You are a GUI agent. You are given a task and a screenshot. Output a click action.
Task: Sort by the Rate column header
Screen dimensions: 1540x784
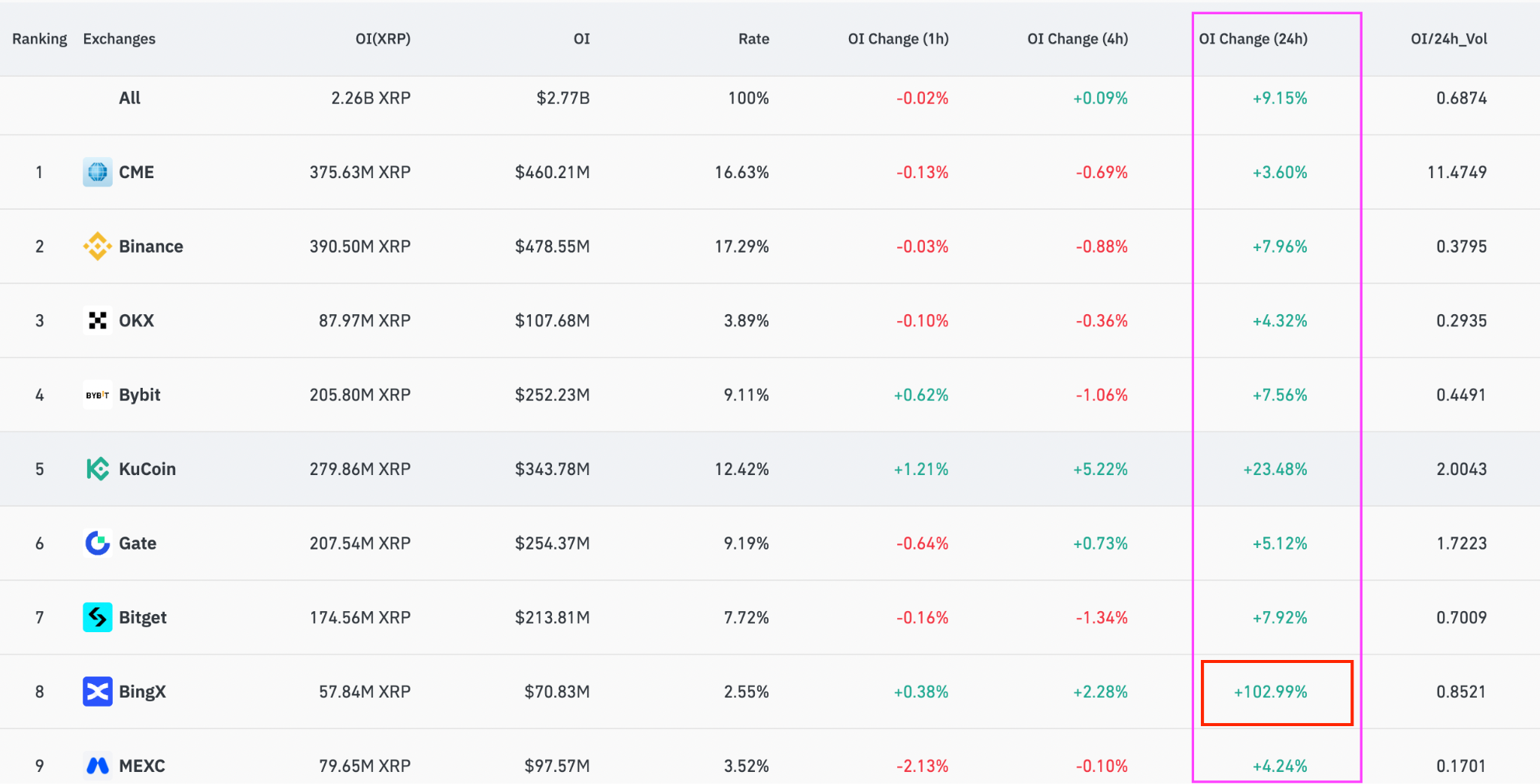[x=753, y=39]
